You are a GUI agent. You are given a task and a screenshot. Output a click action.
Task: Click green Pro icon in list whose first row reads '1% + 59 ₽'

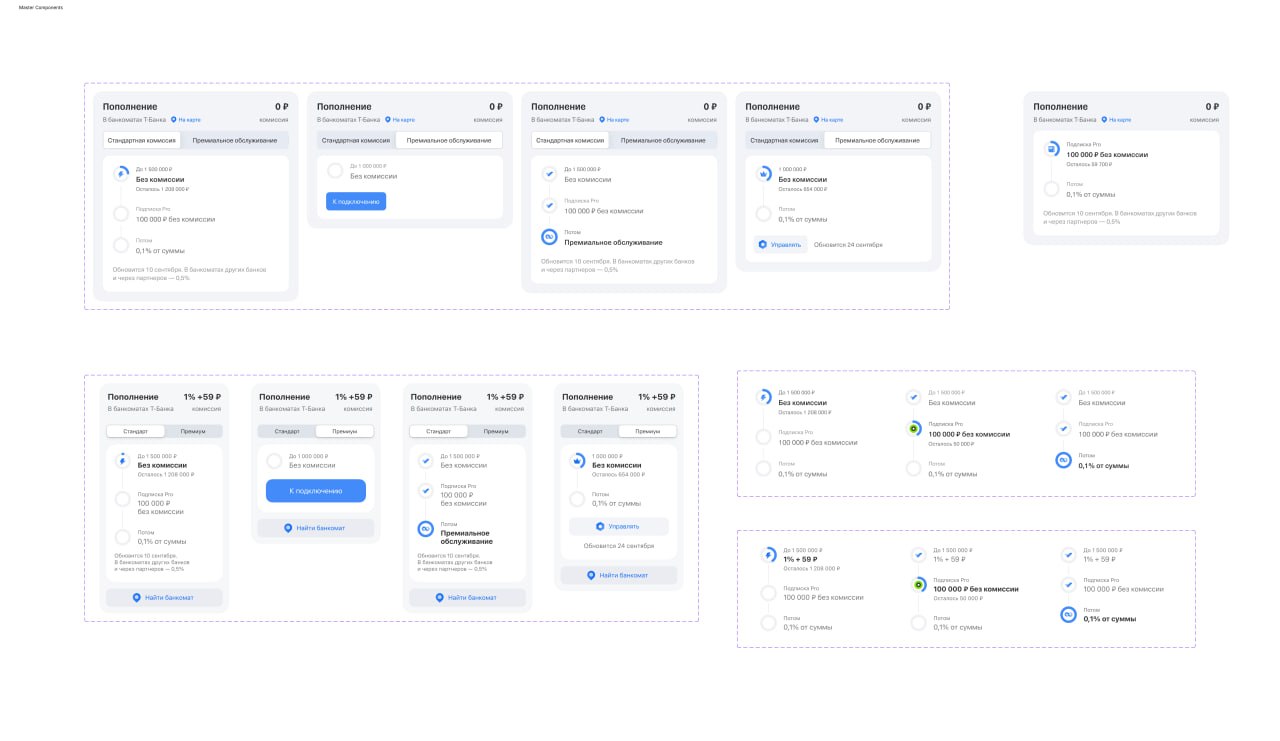tap(918, 585)
